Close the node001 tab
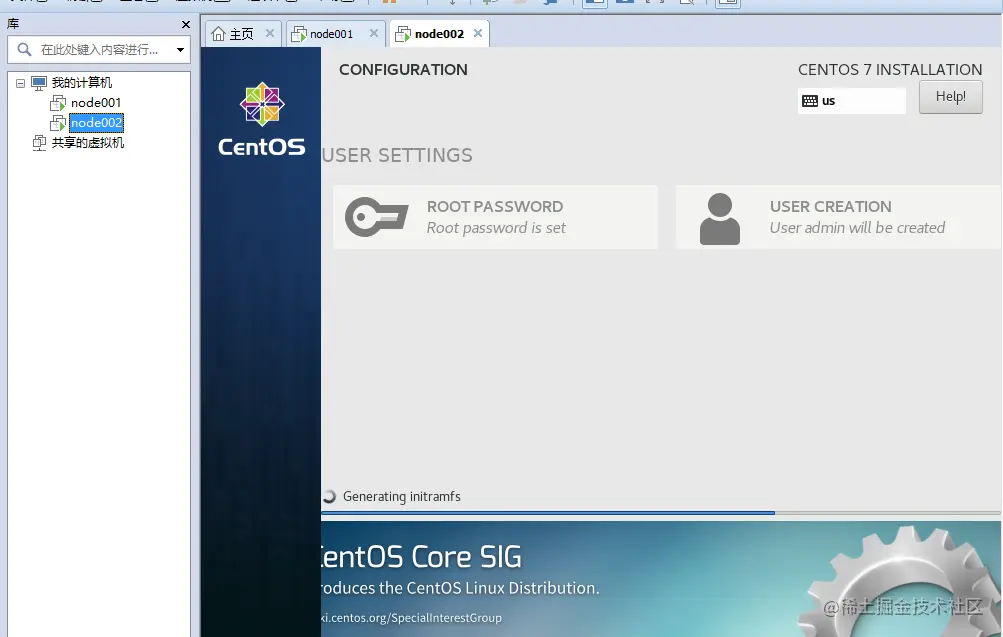 374,33
